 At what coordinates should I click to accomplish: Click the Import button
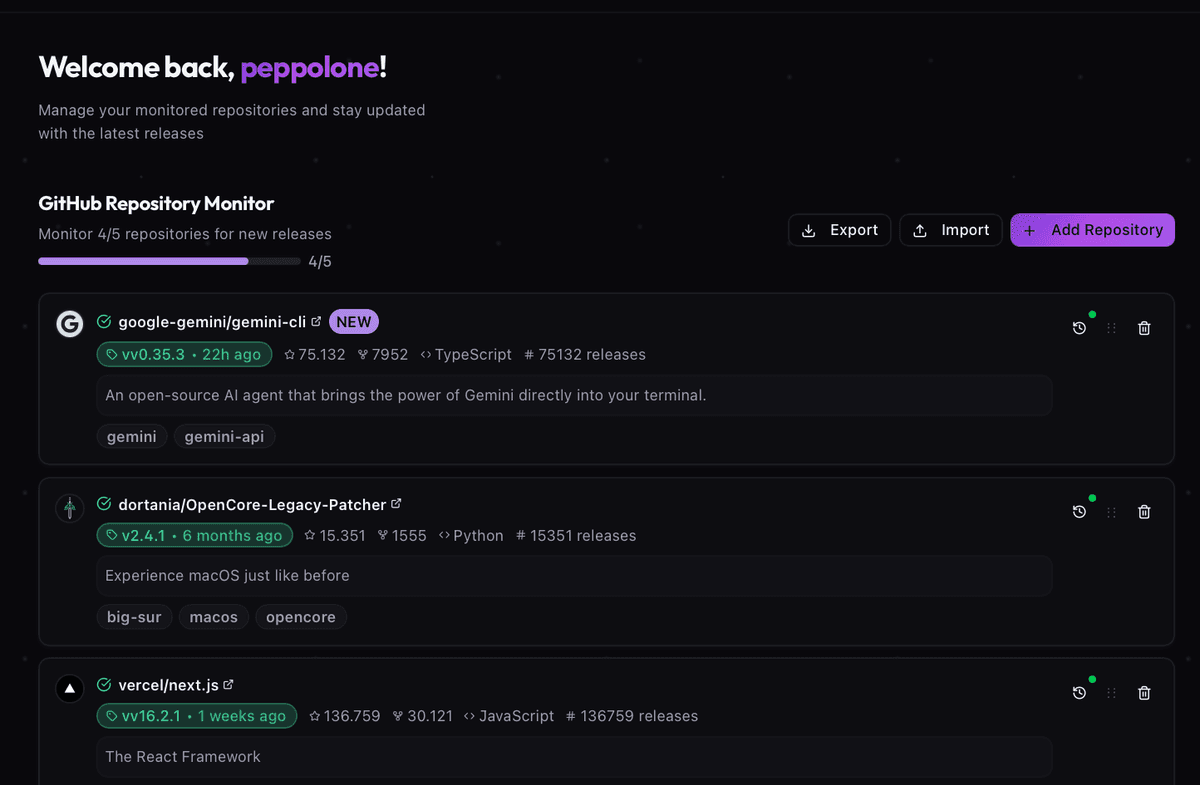tap(950, 229)
